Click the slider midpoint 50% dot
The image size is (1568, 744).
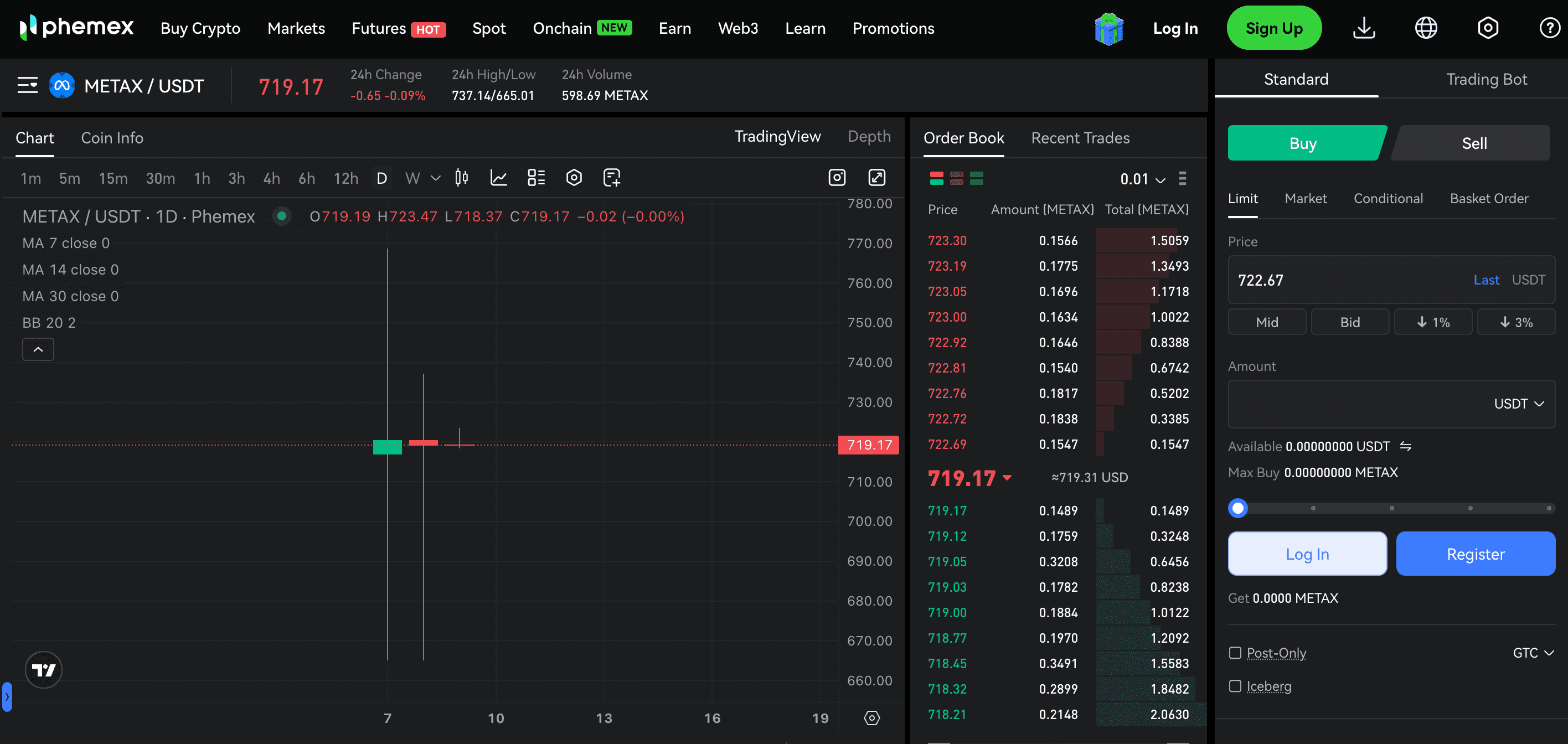pos(1391,508)
